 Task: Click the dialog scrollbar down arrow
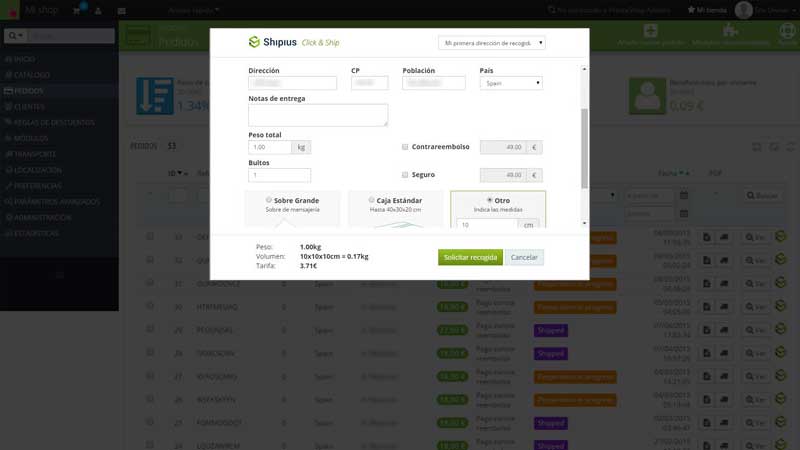tap(584, 223)
